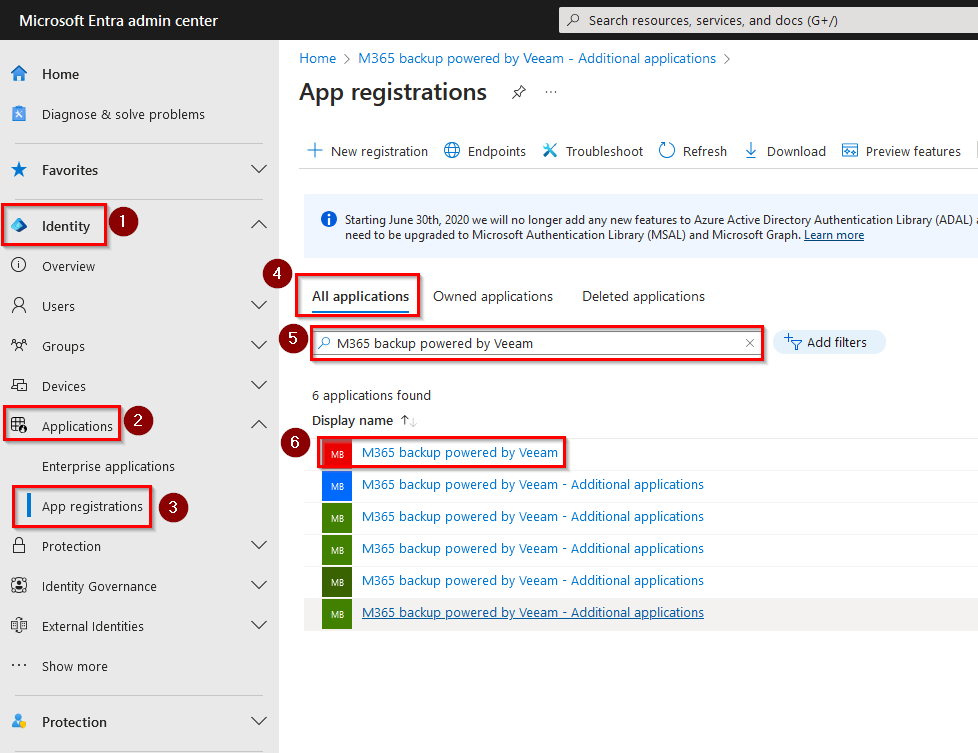Switch to All applications tab

361,296
